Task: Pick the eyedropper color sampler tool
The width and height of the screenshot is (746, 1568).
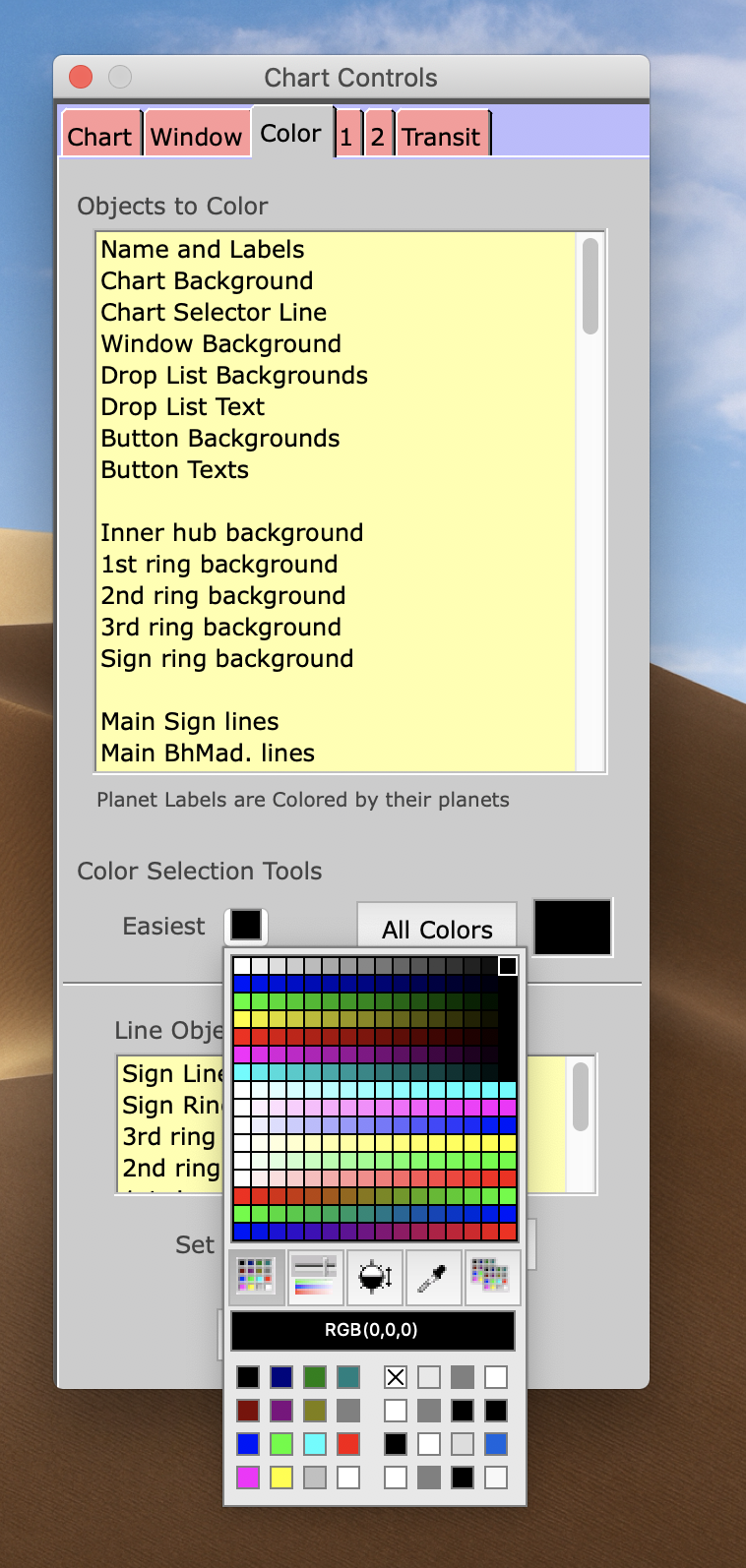Action: (x=433, y=1278)
